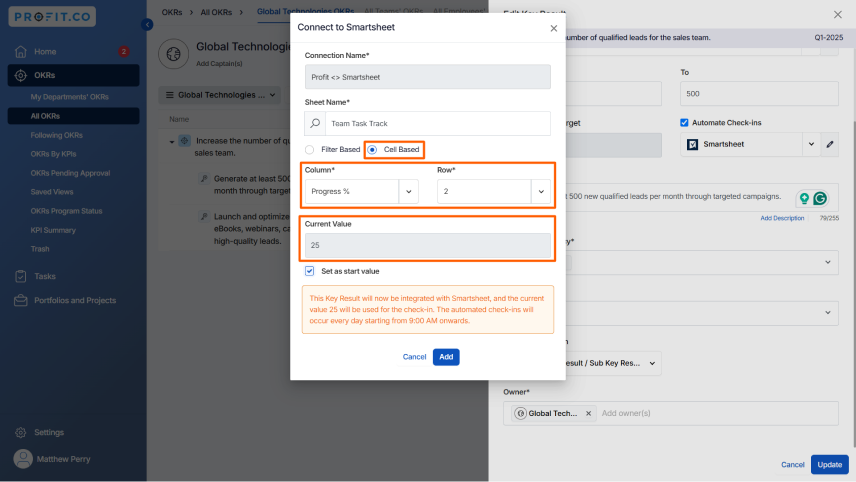Select All OKRs in sidebar
This screenshot has width=856, height=482.
pyautogui.click(x=73, y=116)
